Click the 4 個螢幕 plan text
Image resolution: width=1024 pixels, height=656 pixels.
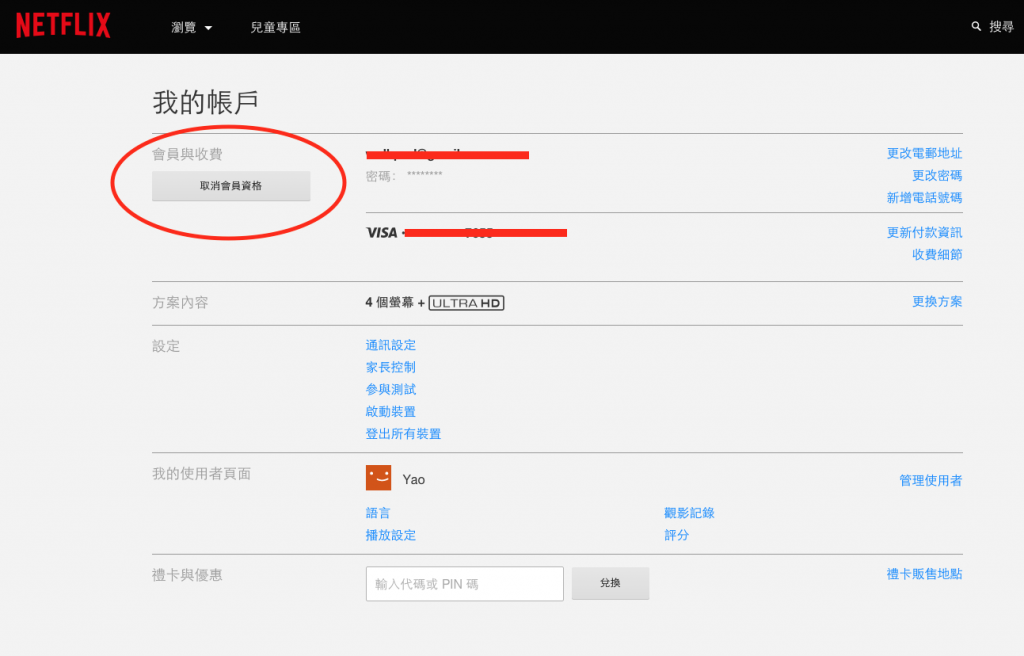pos(390,303)
